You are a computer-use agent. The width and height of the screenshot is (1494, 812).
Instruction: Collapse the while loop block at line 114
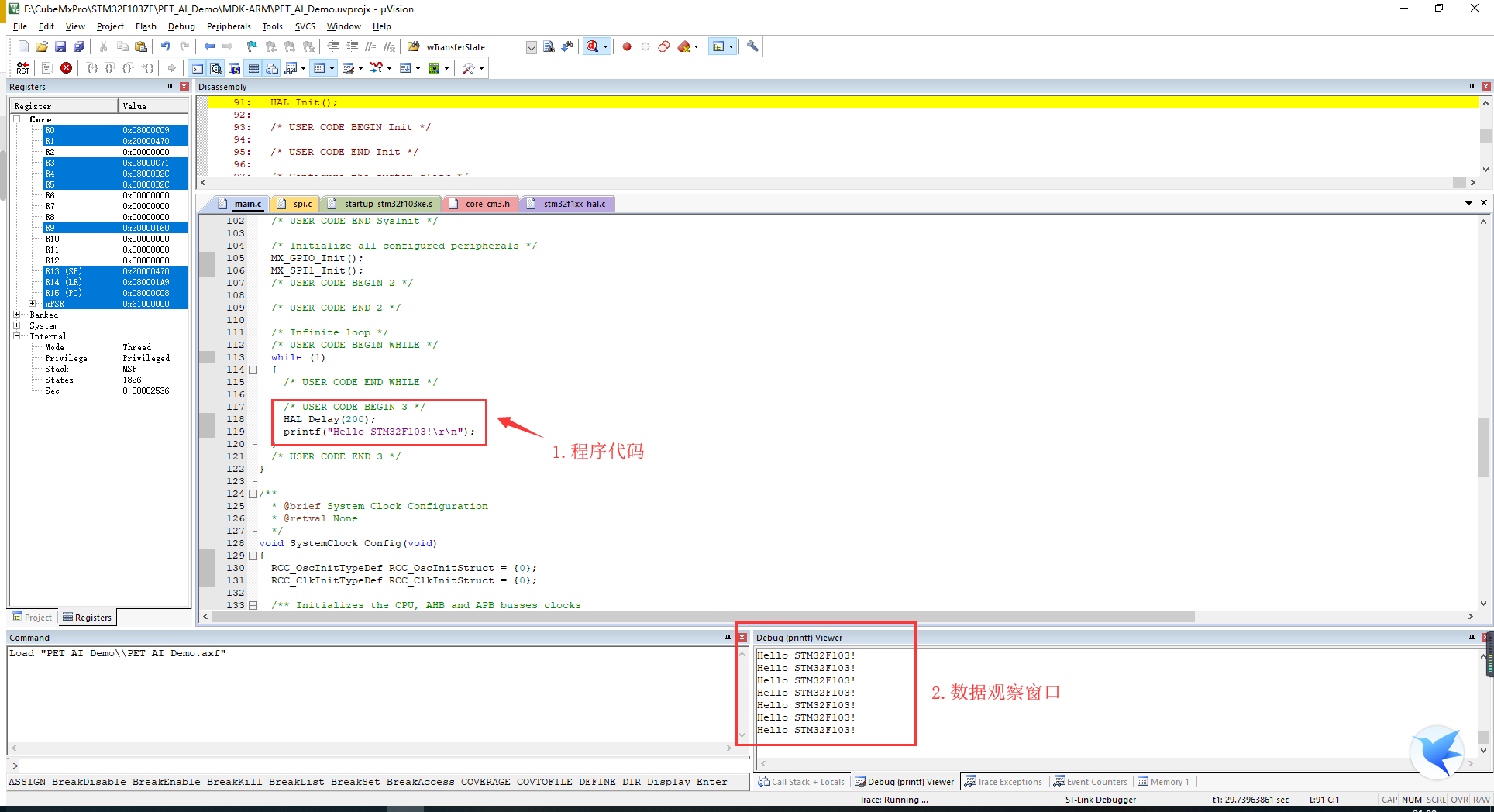click(253, 370)
